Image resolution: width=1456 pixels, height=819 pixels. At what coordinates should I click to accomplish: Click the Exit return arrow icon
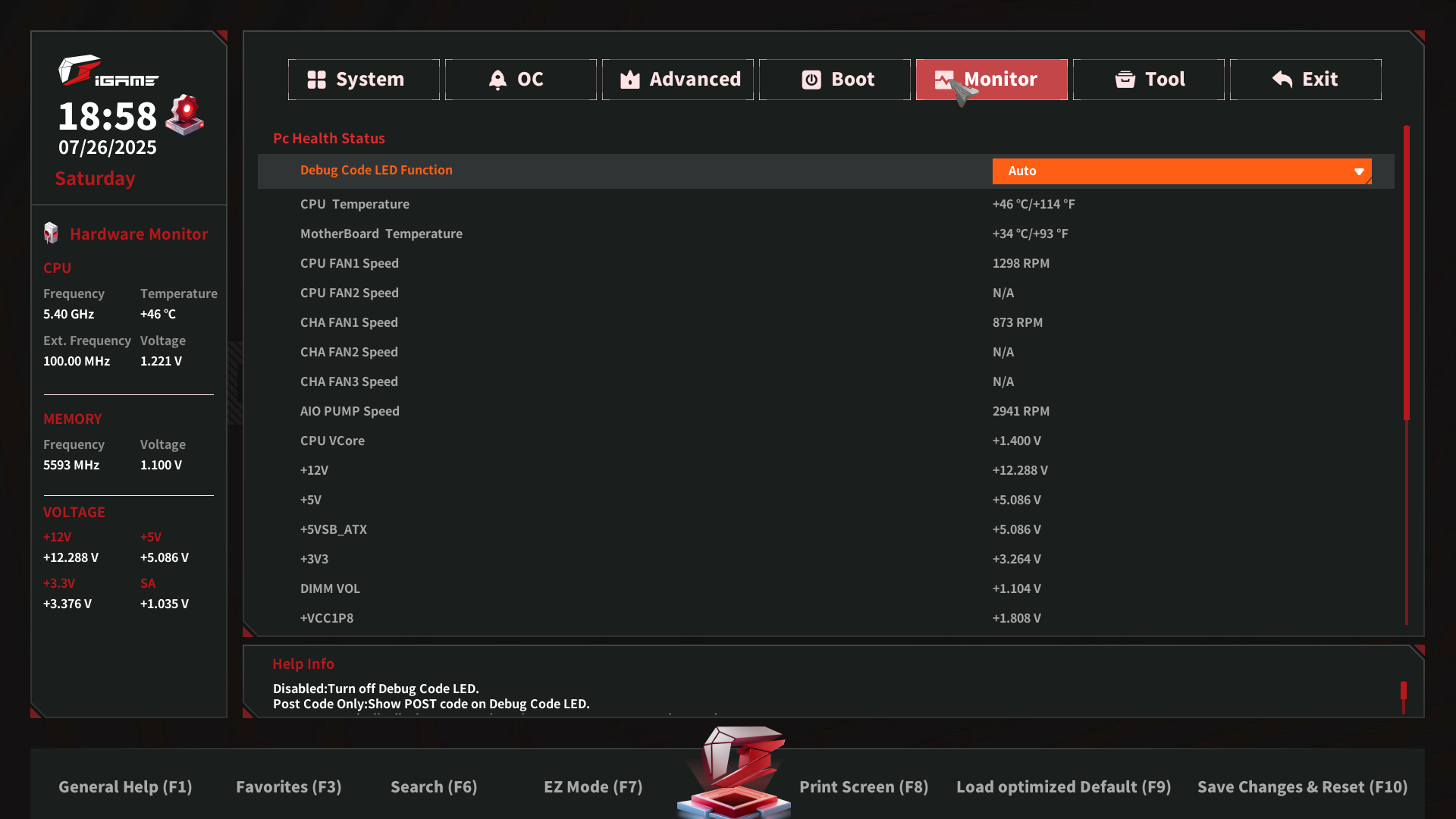point(1282,80)
